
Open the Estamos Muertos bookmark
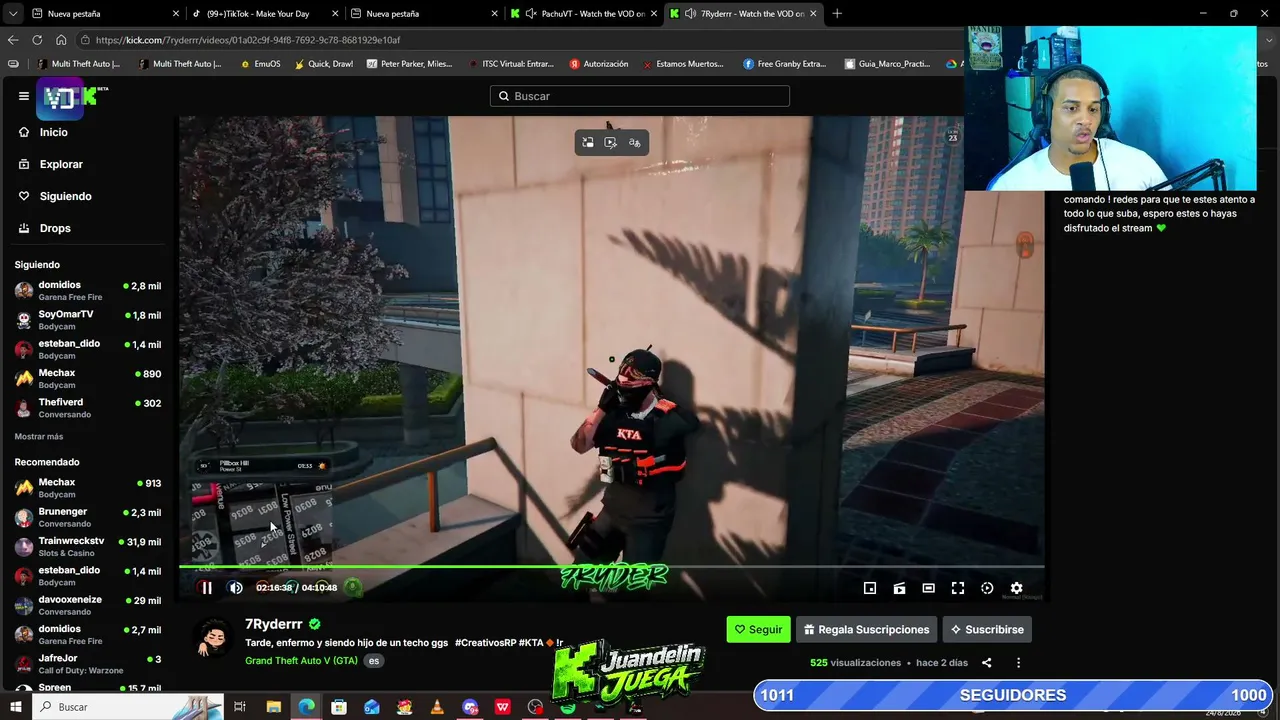tap(683, 64)
